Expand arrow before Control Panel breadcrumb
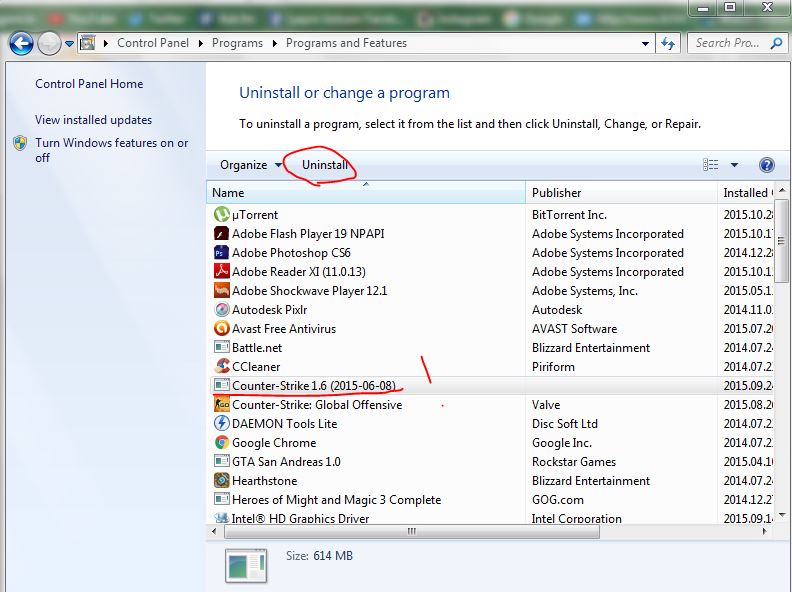 (106, 43)
